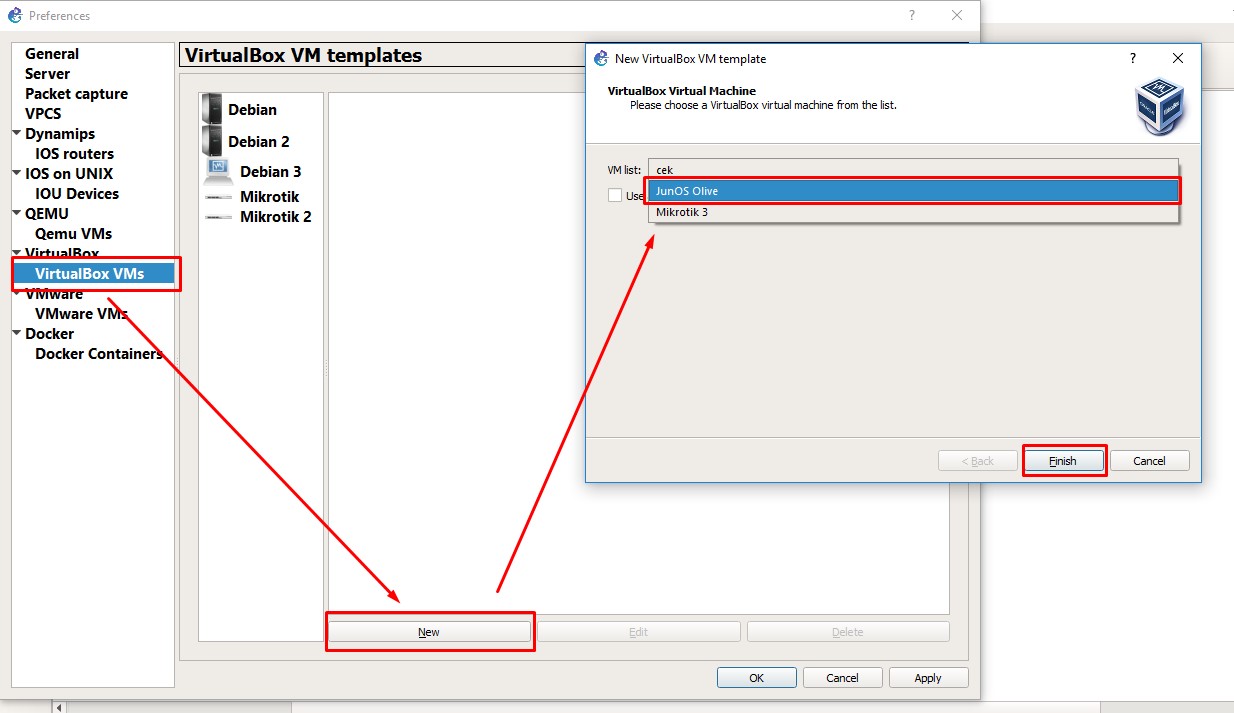The width and height of the screenshot is (1234, 713).
Task: Open the Server preferences page
Action: coord(48,74)
